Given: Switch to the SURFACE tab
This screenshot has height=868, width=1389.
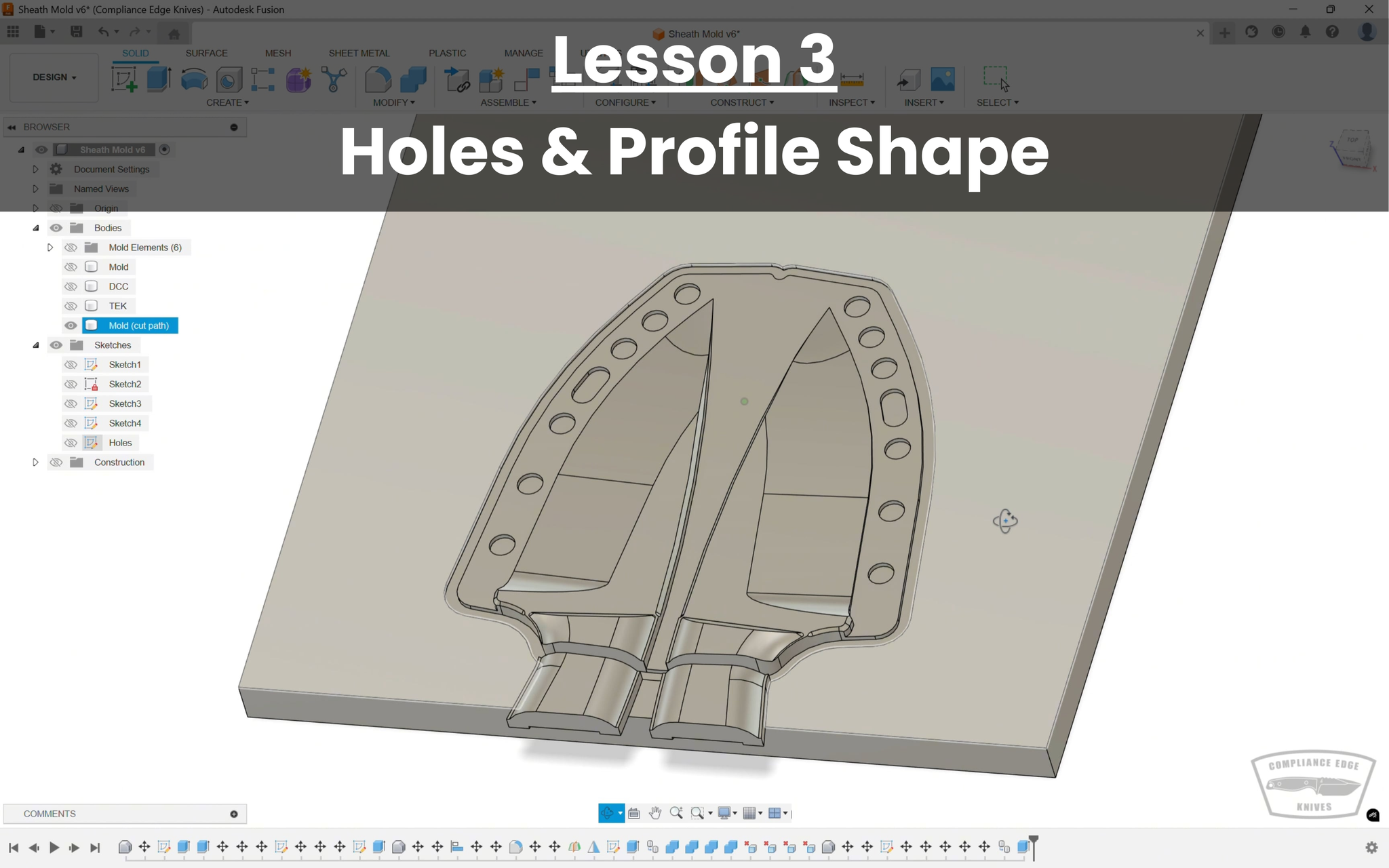Looking at the screenshot, I should (x=206, y=53).
